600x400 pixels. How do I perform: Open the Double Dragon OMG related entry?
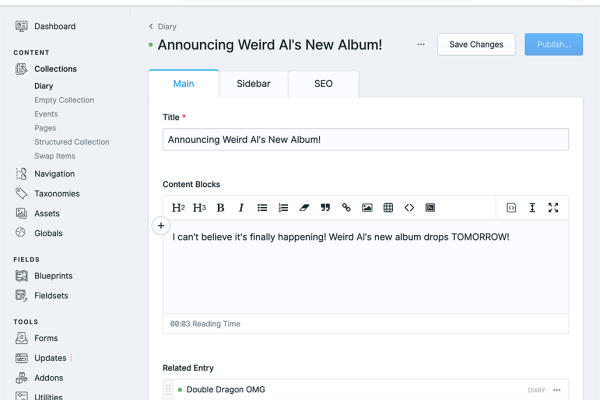point(226,390)
